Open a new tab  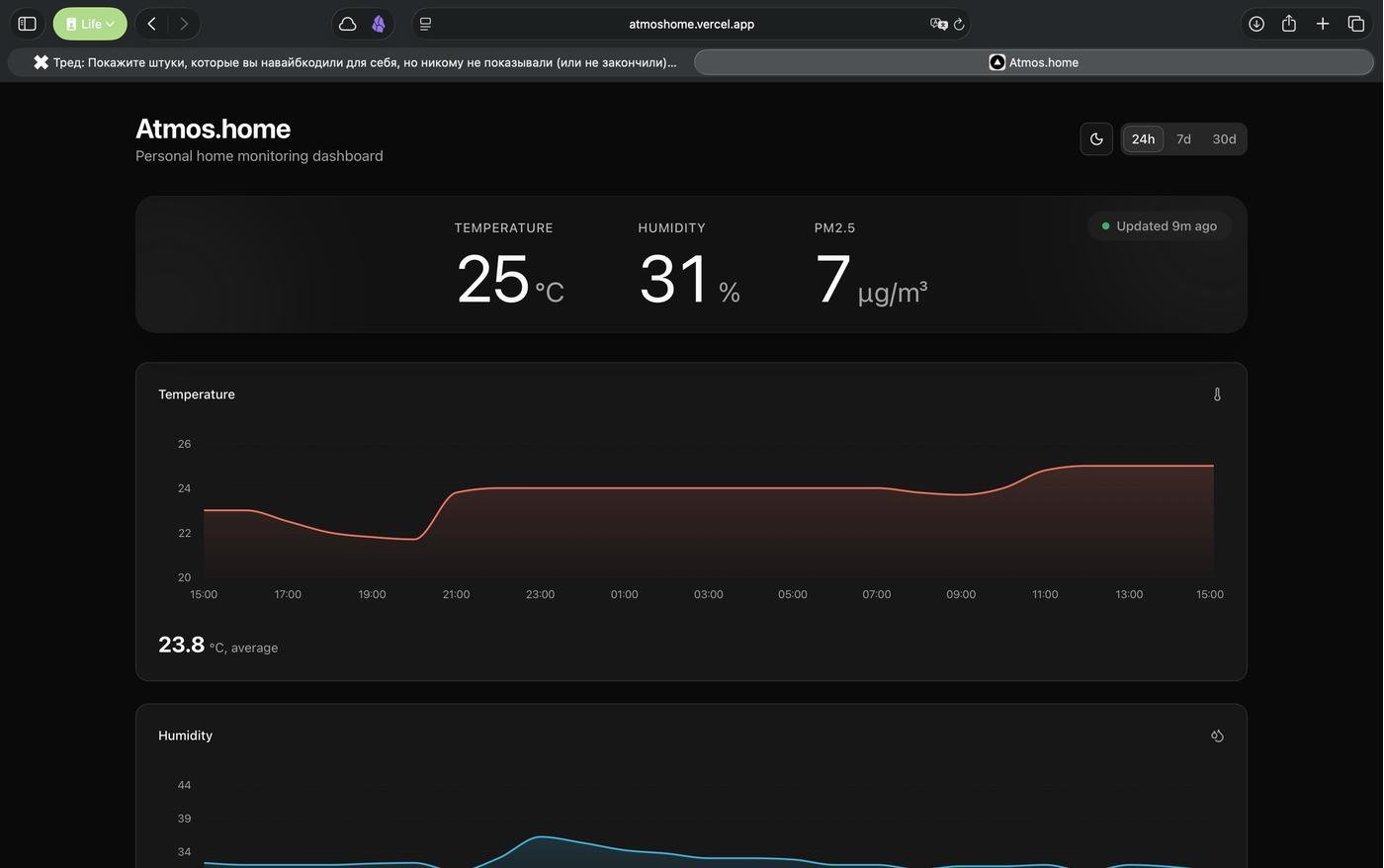pos(1323,24)
